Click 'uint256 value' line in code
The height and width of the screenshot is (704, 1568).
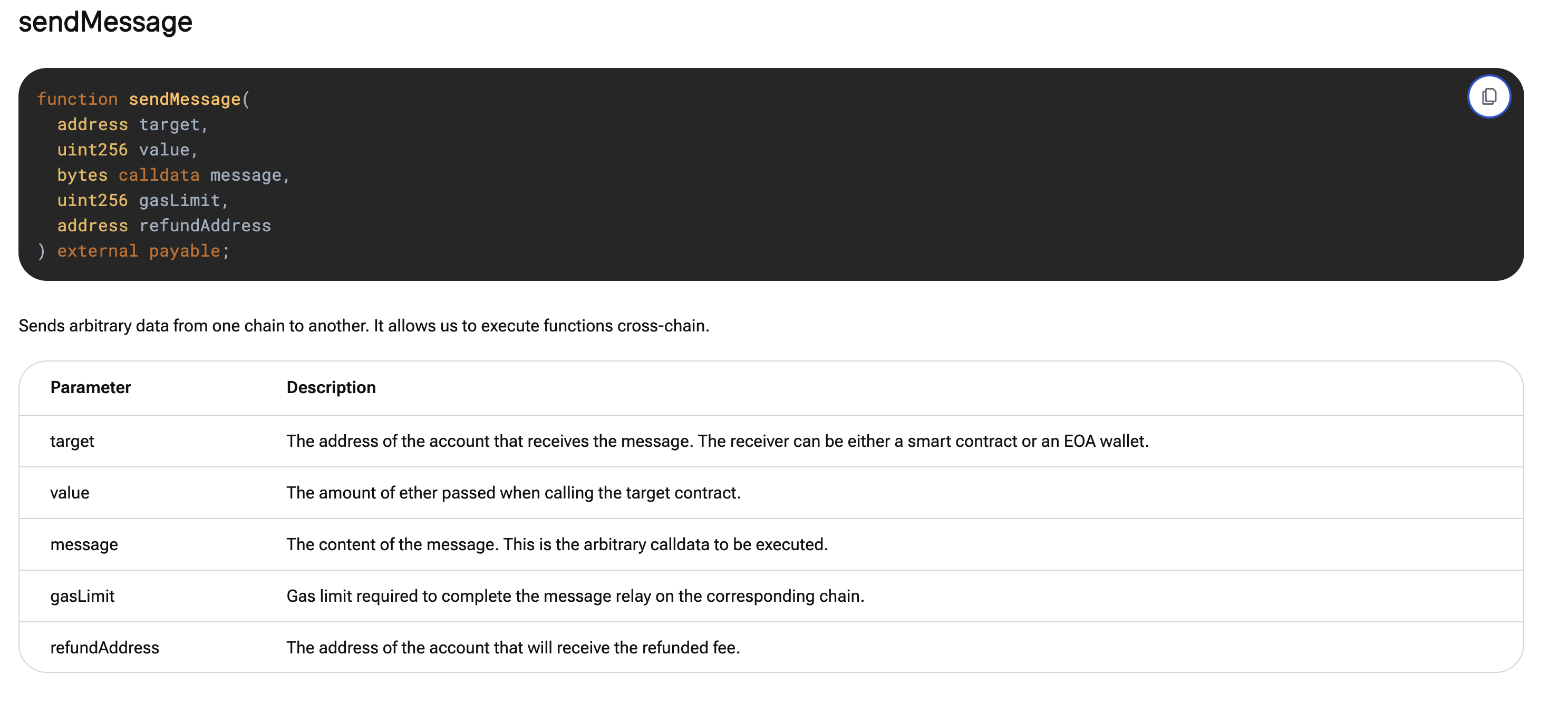[127, 150]
